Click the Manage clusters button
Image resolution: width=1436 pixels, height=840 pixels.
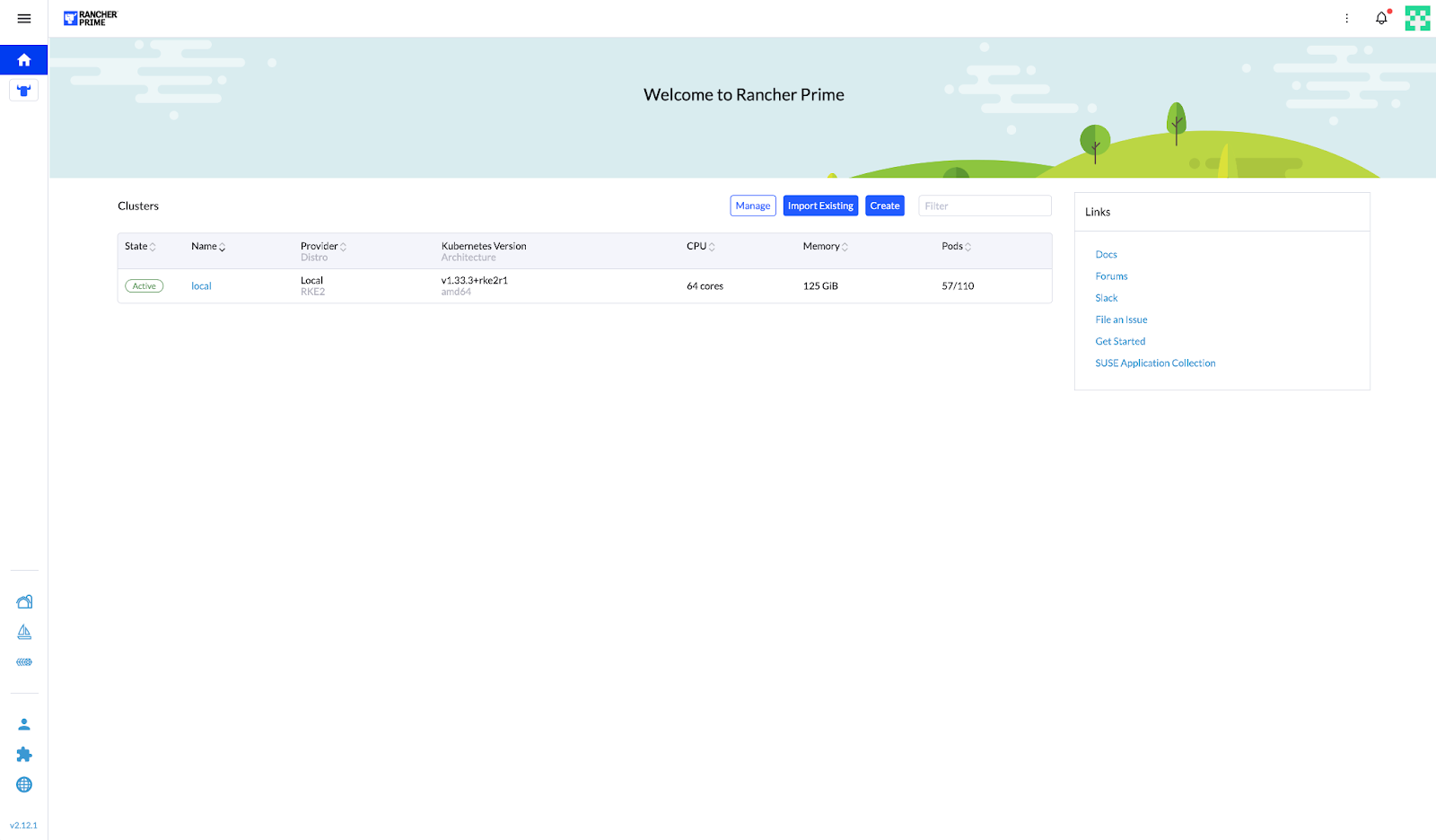tap(753, 206)
